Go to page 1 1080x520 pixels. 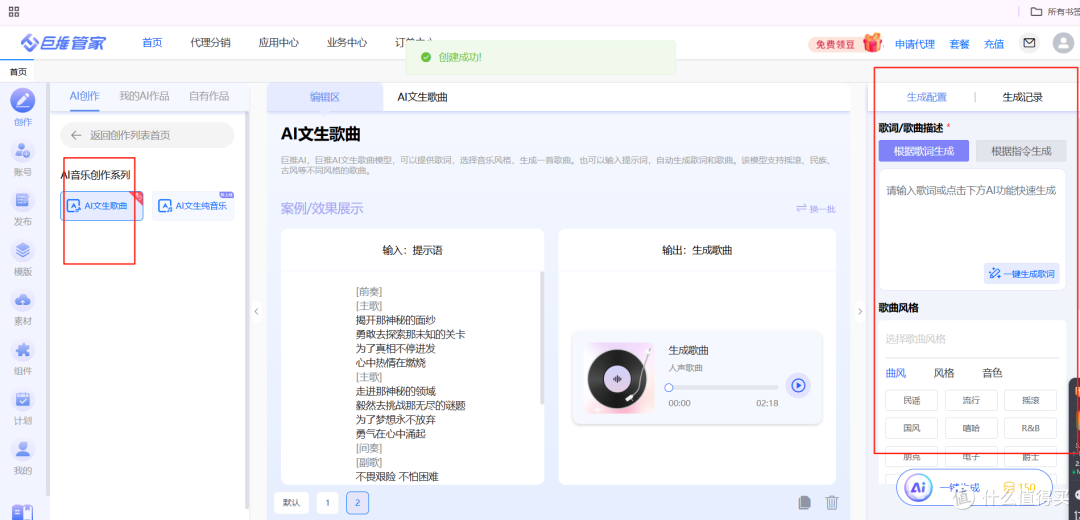click(x=328, y=503)
